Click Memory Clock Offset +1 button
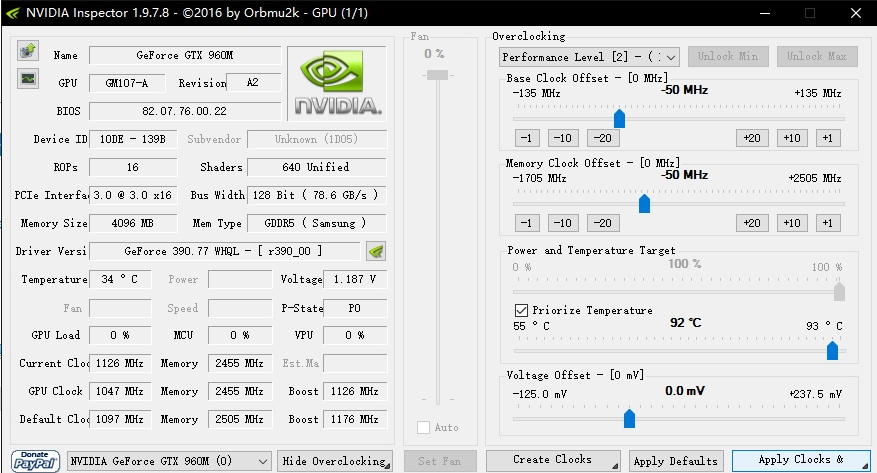This screenshot has height=473, width=877. point(828,223)
